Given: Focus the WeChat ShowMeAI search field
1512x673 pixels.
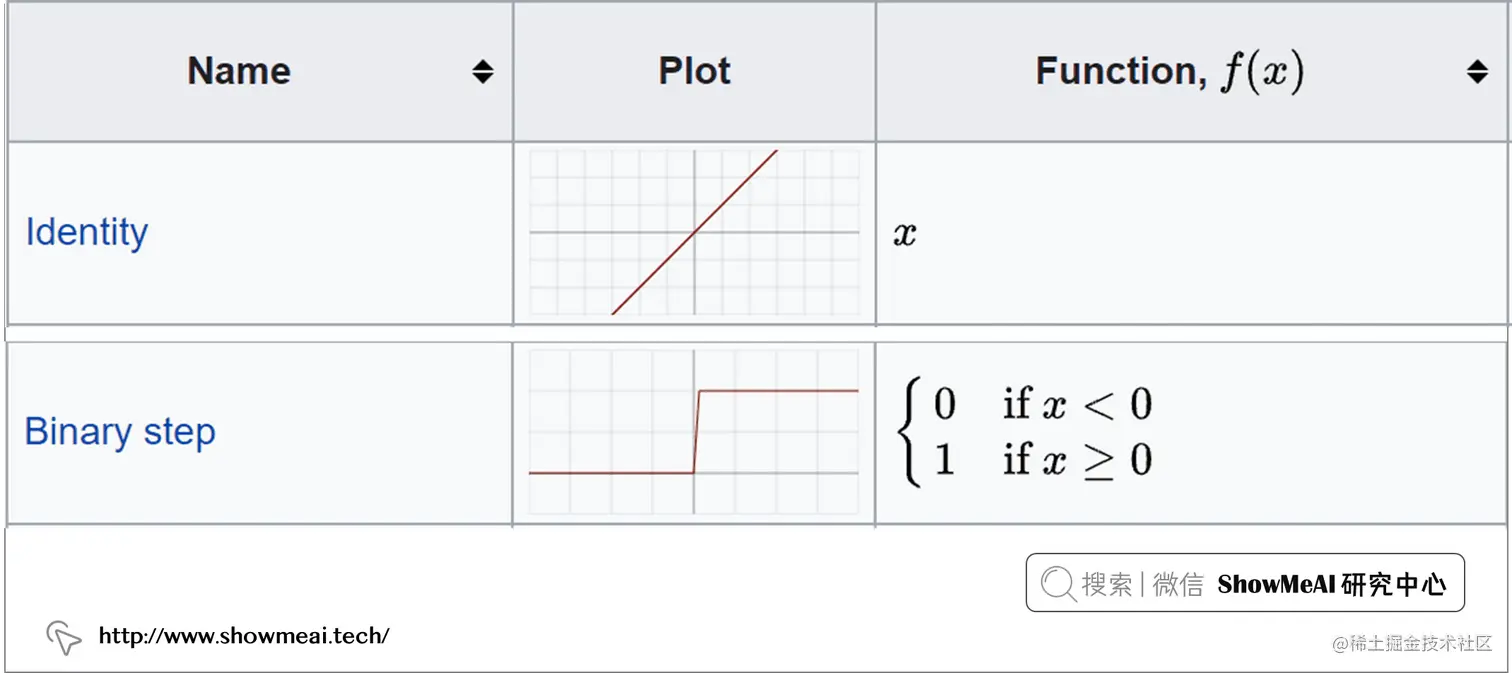Looking at the screenshot, I should pyautogui.click(x=1245, y=583).
